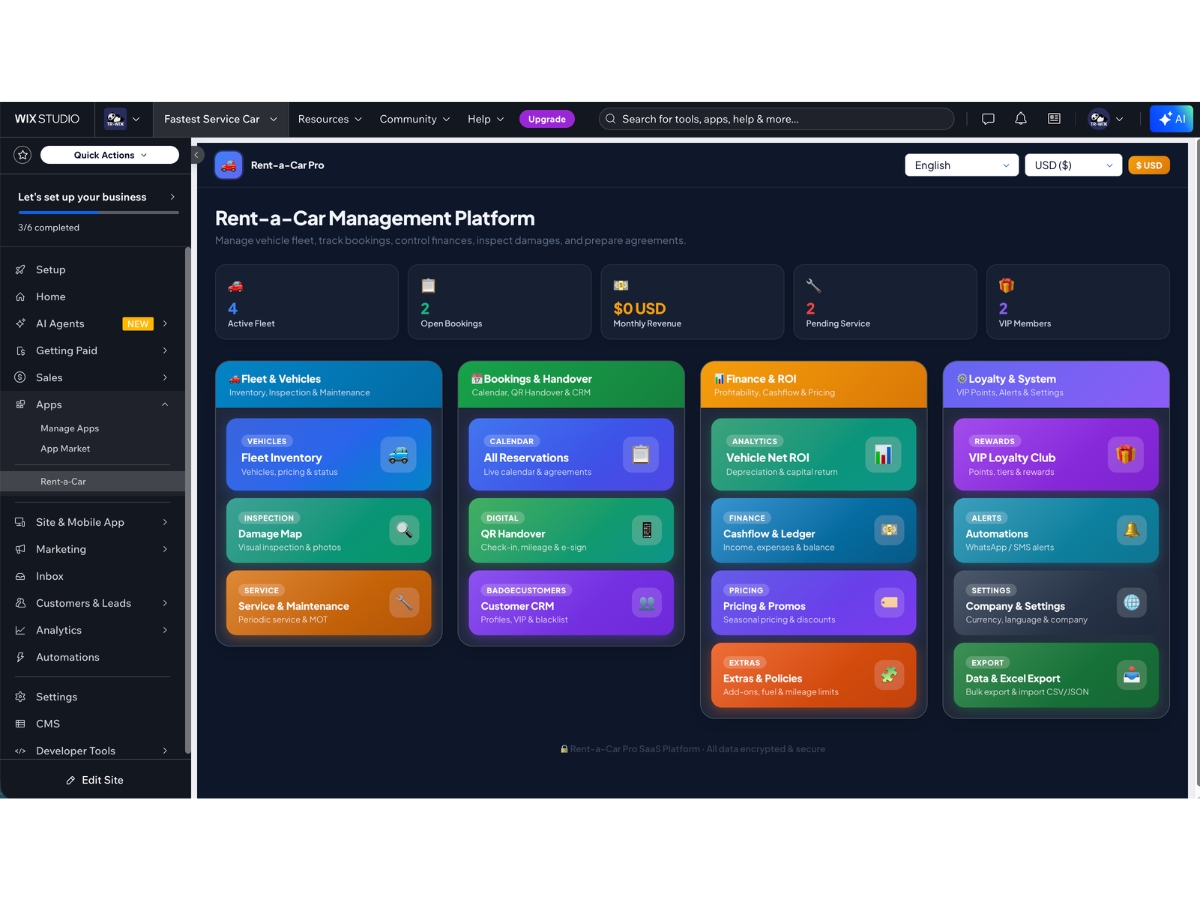The width and height of the screenshot is (1200, 900).
Task: Click the Automations bell icon
Action: pyautogui.click(x=1132, y=530)
